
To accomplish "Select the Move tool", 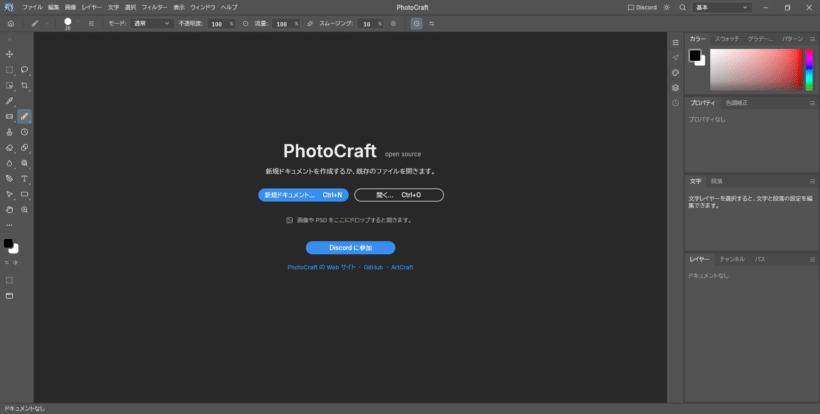I will [9, 54].
